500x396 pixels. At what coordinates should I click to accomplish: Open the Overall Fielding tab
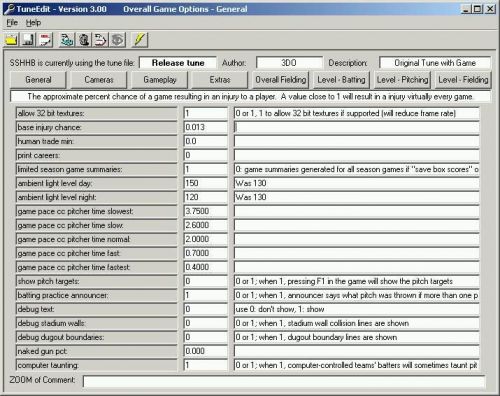click(x=281, y=80)
